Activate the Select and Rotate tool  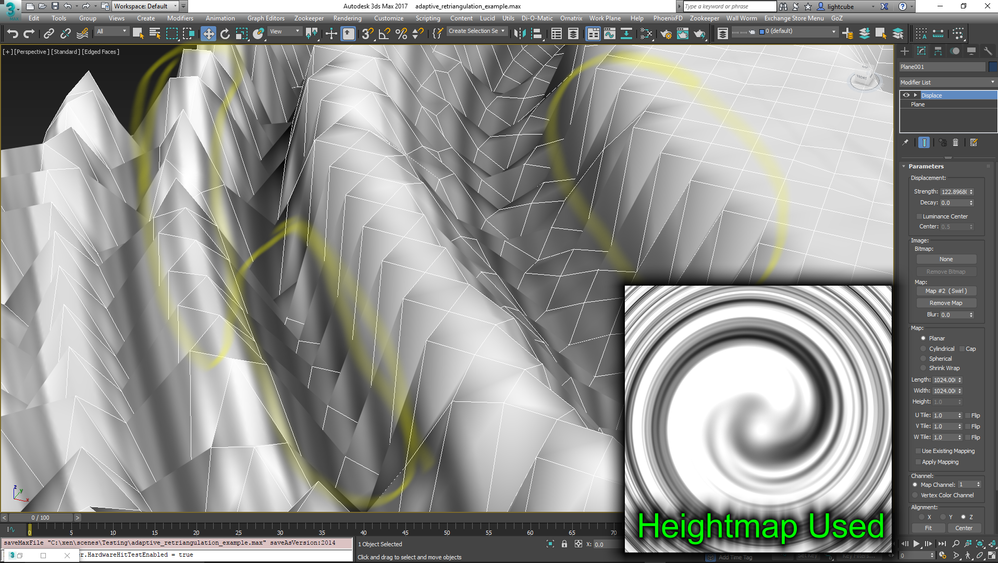(x=225, y=34)
